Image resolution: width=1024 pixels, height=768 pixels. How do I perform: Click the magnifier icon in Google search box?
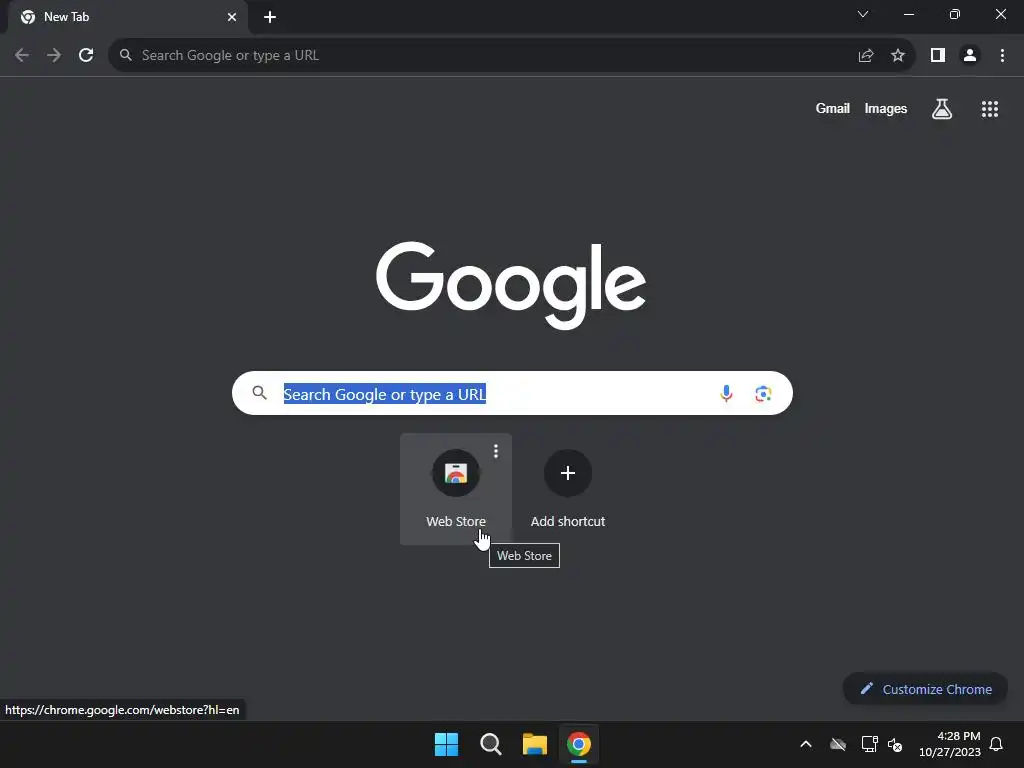(x=259, y=393)
